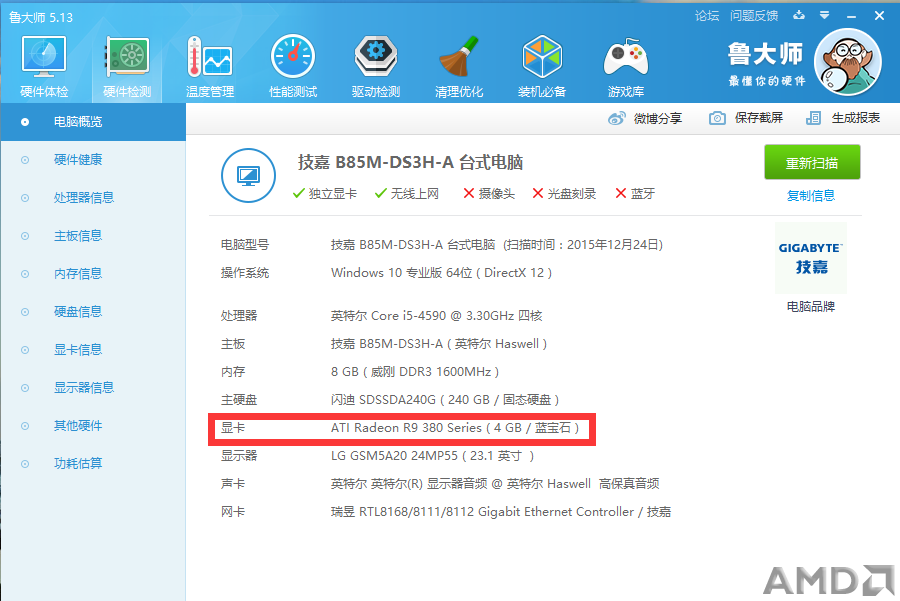Screen dimensions: 900x601
Task: Click the GIGABYTE 技嘉 brand logo
Action: [810, 258]
